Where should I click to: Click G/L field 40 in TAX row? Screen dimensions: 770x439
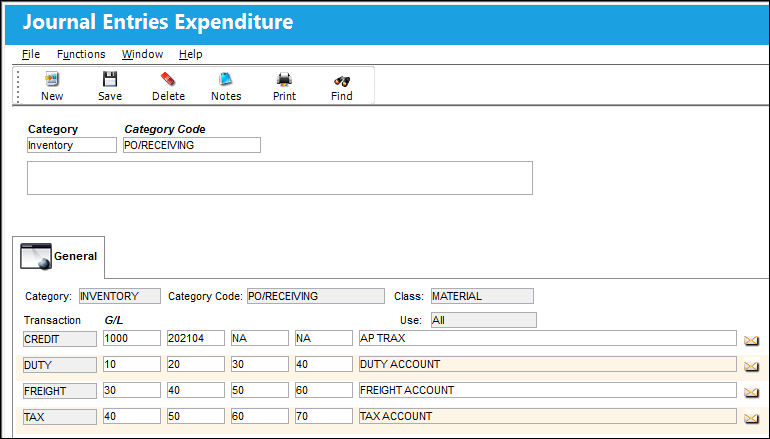click(x=132, y=416)
